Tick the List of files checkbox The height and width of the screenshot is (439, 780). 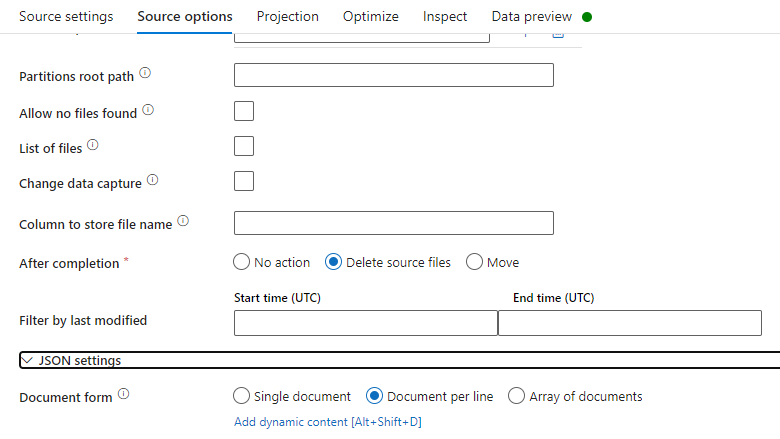pyautogui.click(x=243, y=146)
